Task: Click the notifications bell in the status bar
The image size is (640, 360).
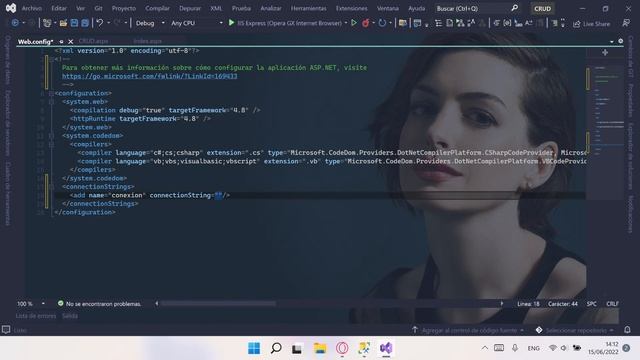Action: coord(627,329)
